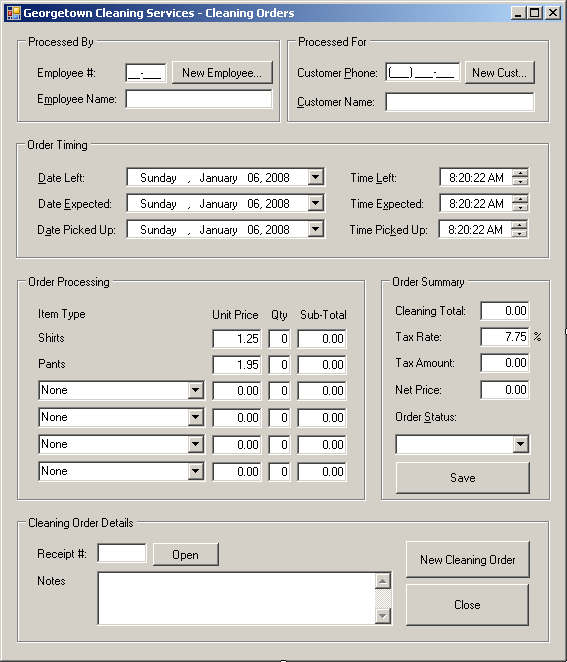Viewport: 567px width, 662px height.
Task: Click the Pants unit price field 1.95
Action: [237, 365]
